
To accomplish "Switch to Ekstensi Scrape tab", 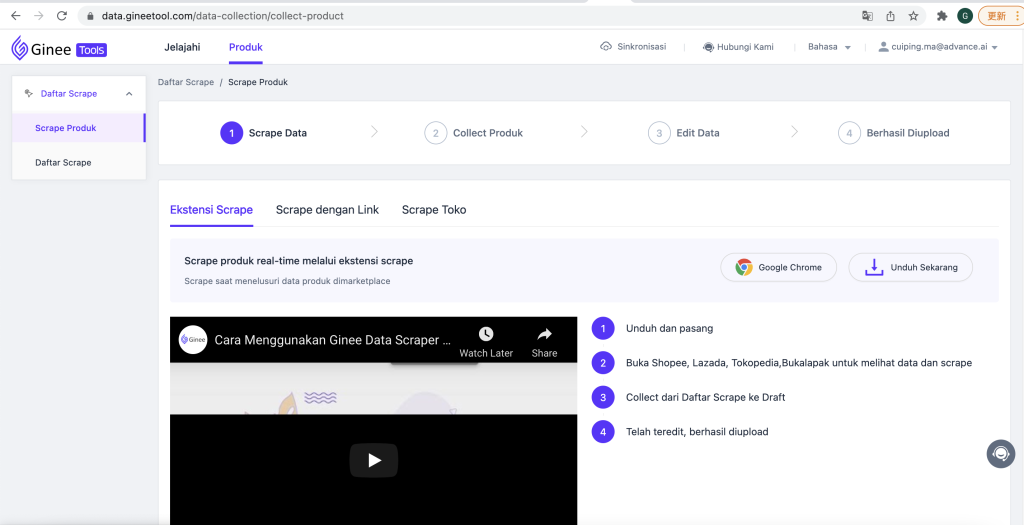I will click(x=212, y=210).
